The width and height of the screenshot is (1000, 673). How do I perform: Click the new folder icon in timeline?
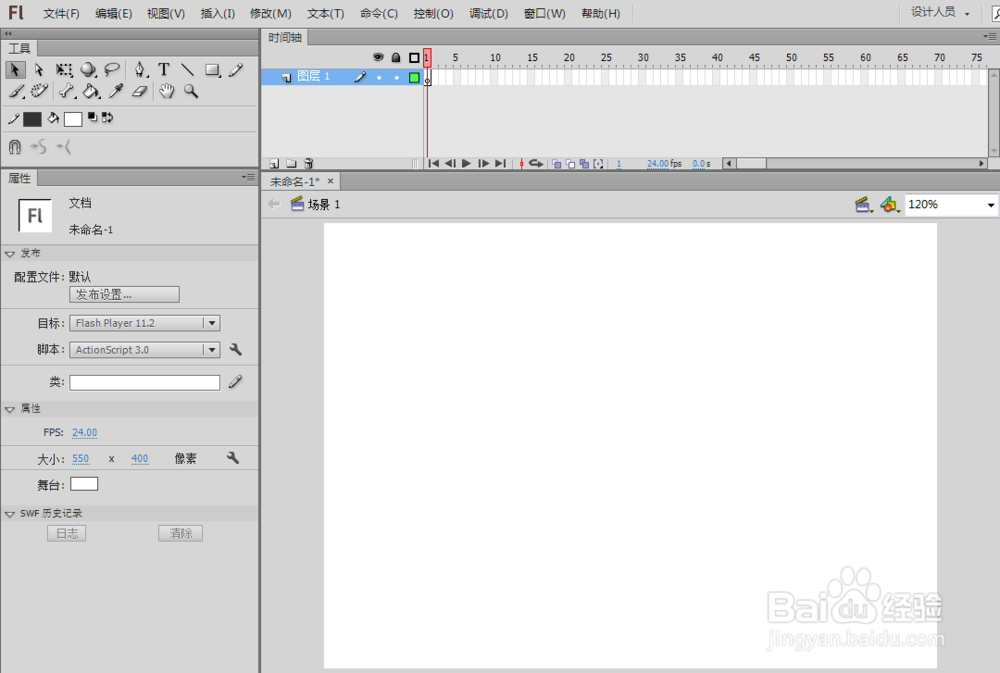(291, 164)
